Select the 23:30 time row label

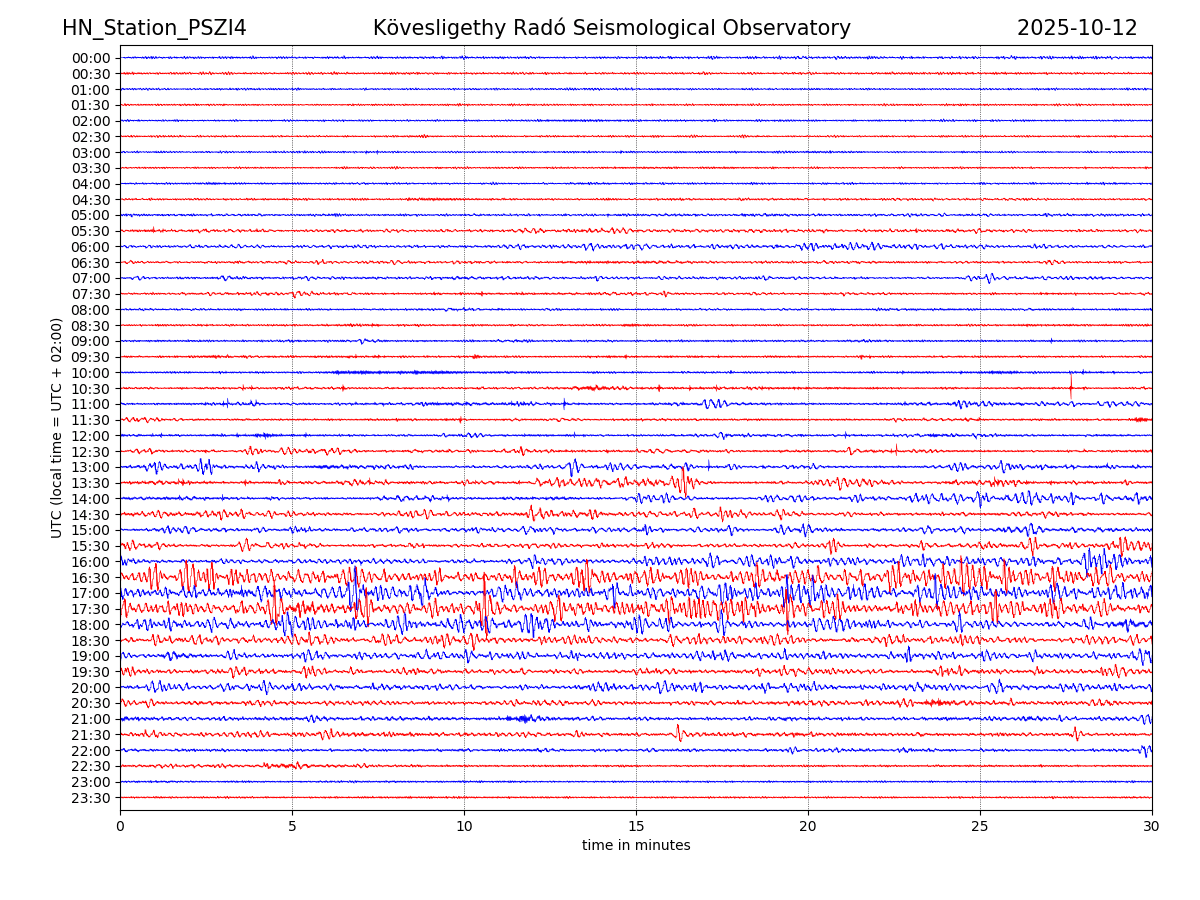point(90,798)
